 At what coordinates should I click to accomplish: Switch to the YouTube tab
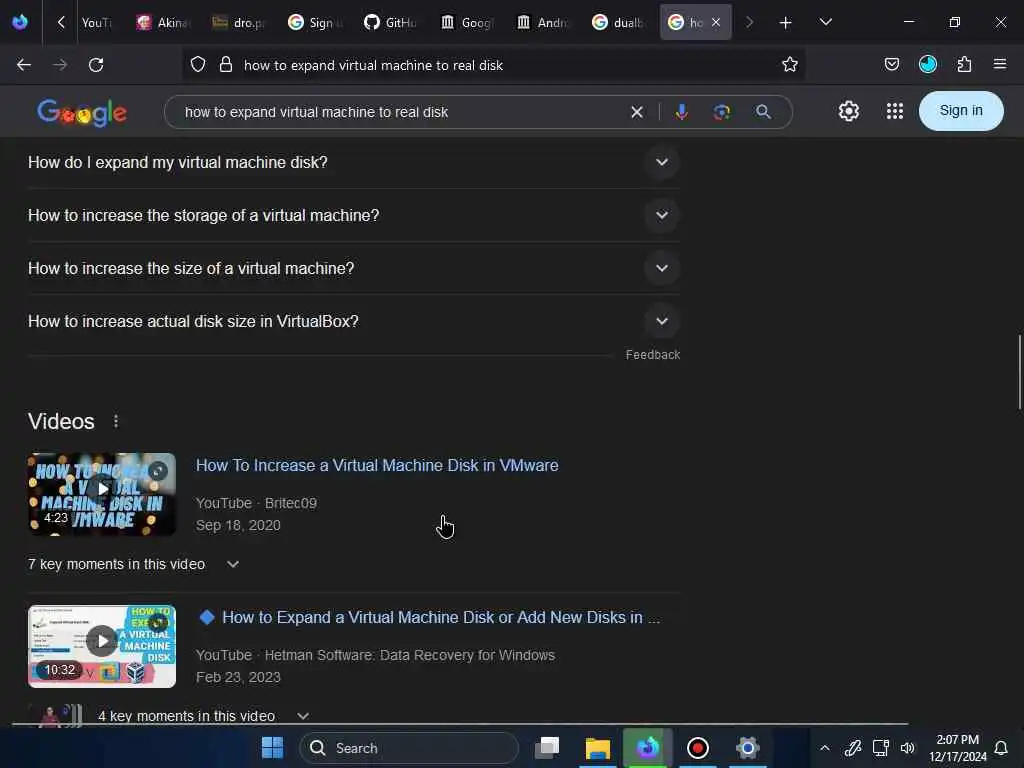(97, 22)
